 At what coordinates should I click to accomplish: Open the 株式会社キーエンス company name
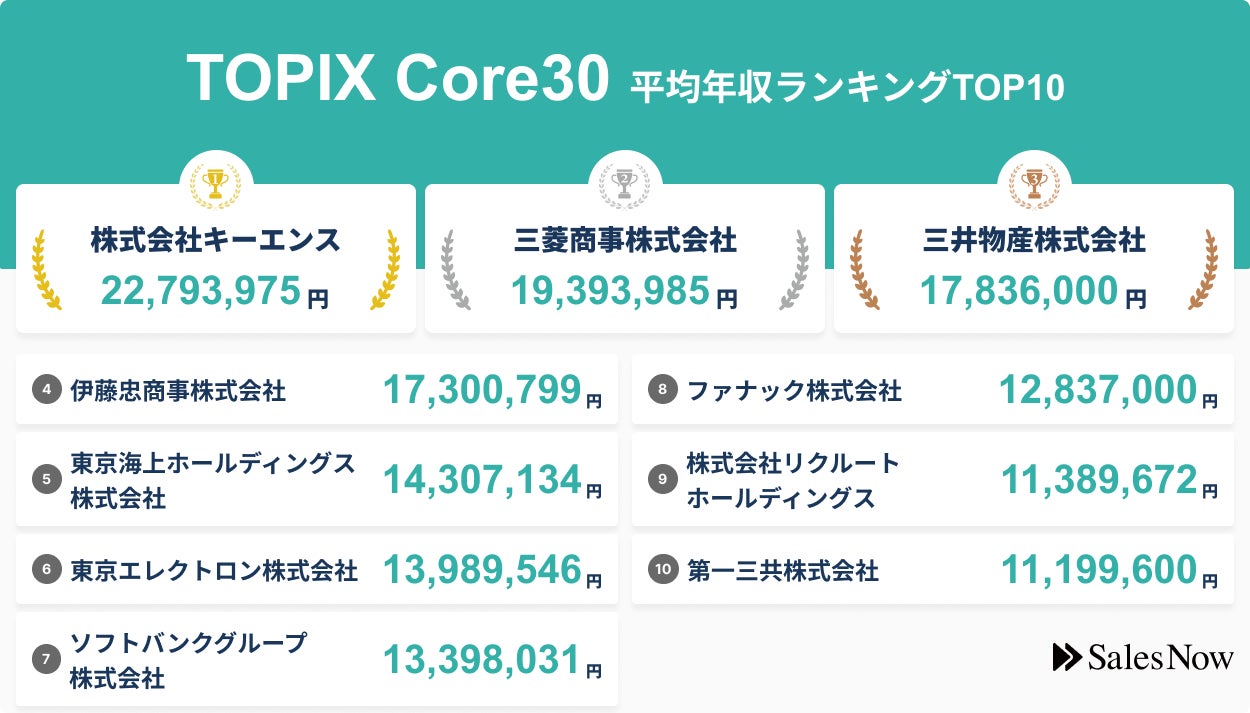pyautogui.click(x=215, y=241)
